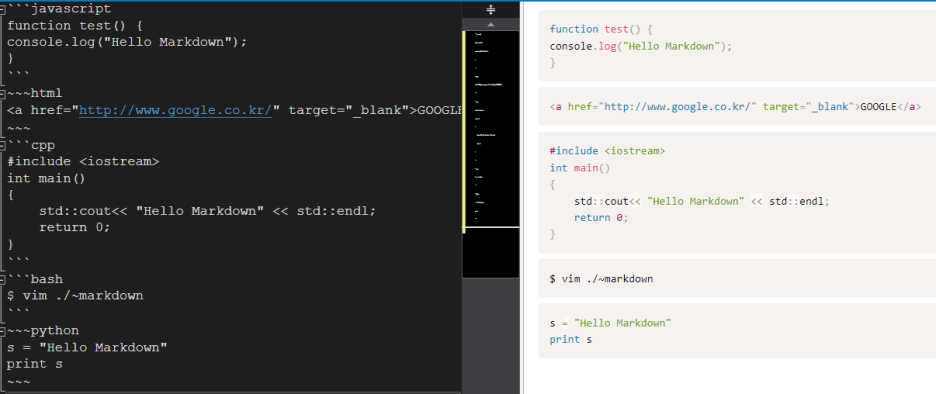The height and width of the screenshot is (394, 936).
Task: Click the std::cout line in the editor
Action: 208,211
